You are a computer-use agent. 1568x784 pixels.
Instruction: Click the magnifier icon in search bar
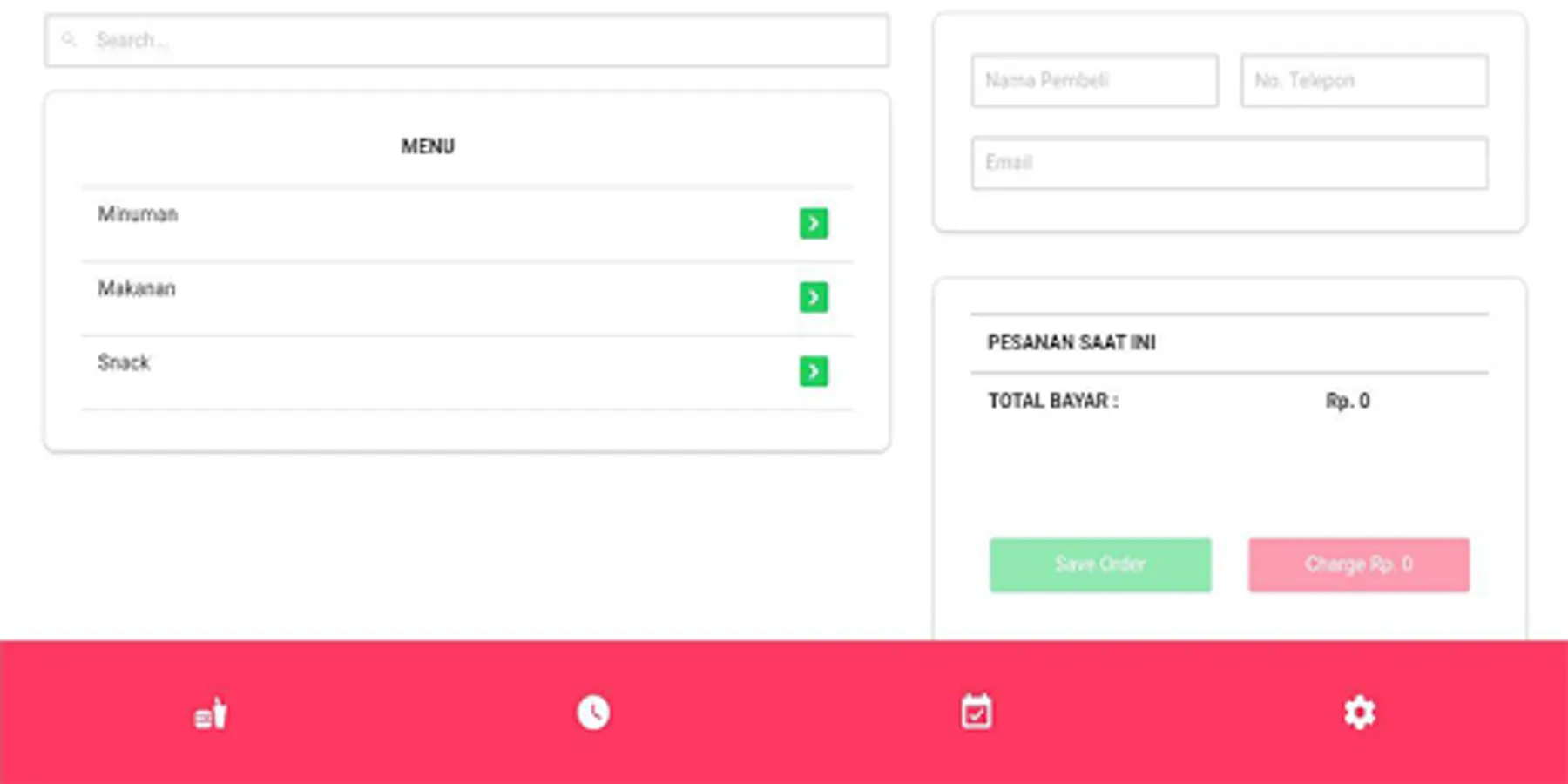69,40
